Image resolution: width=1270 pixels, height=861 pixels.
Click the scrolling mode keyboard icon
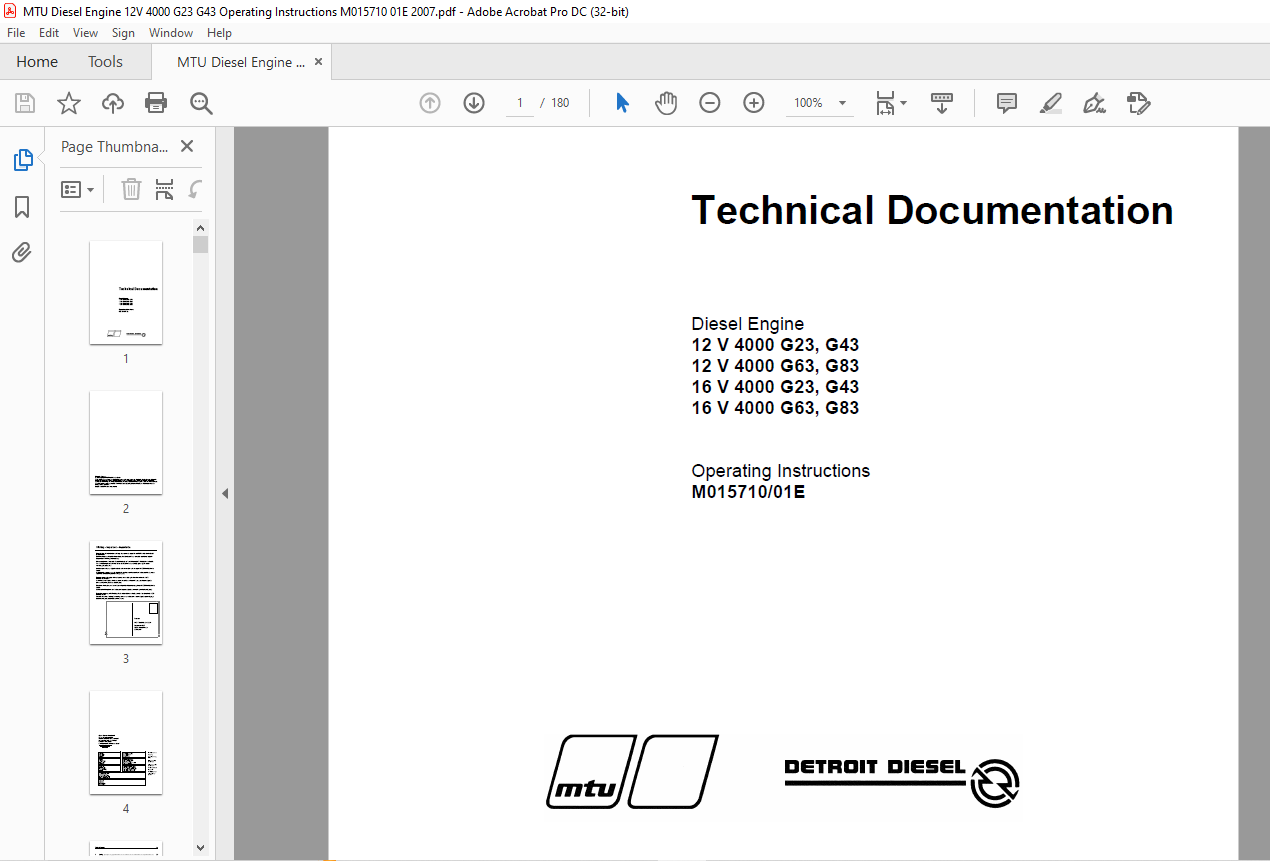click(x=942, y=103)
